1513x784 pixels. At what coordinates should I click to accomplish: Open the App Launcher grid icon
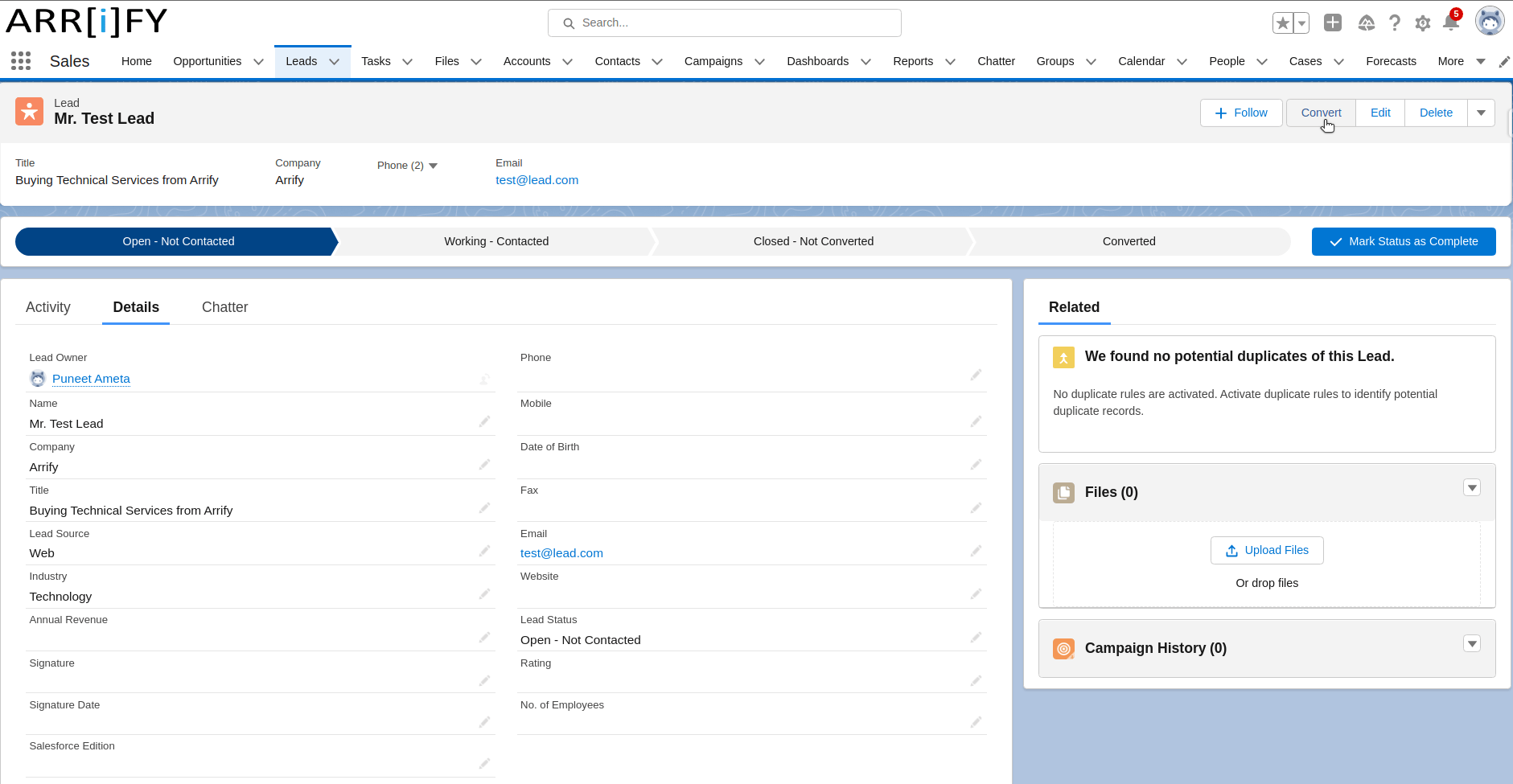click(x=20, y=60)
